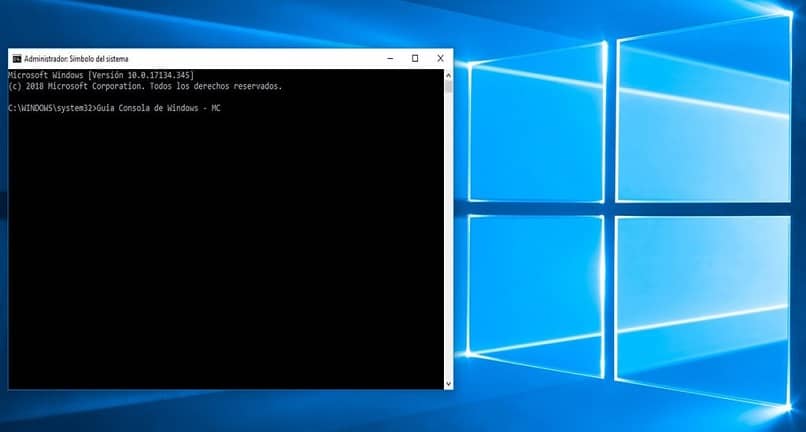Click the empty black console area
This screenshot has width=806, height=432.
click(220, 250)
